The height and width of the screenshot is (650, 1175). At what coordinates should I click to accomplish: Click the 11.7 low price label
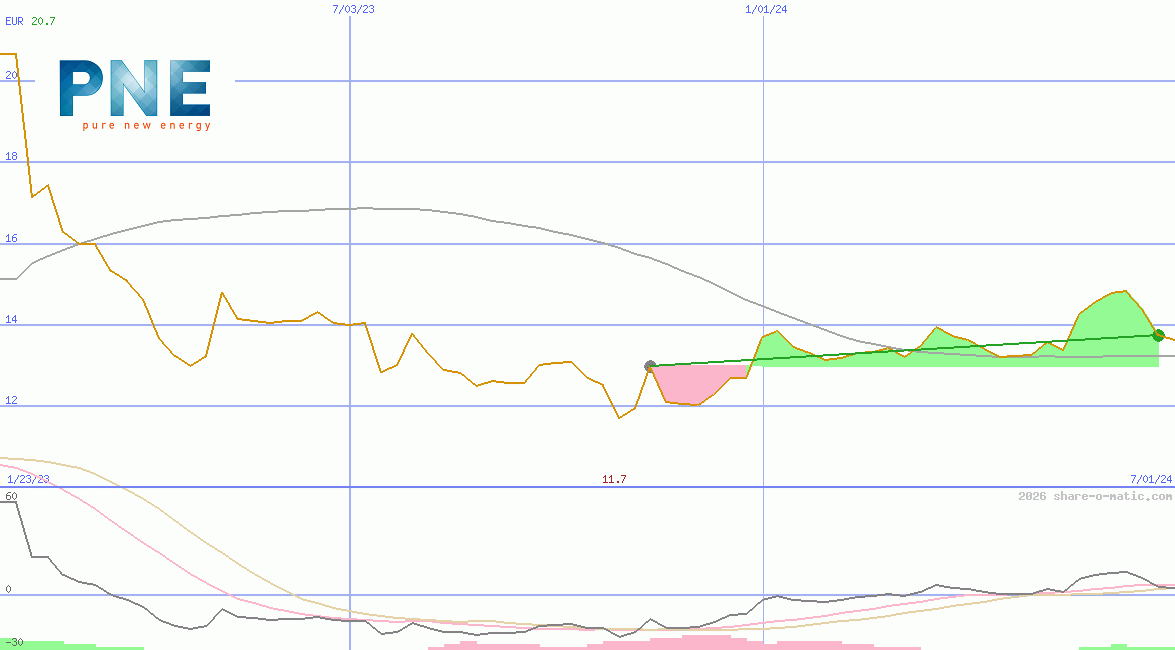614,480
